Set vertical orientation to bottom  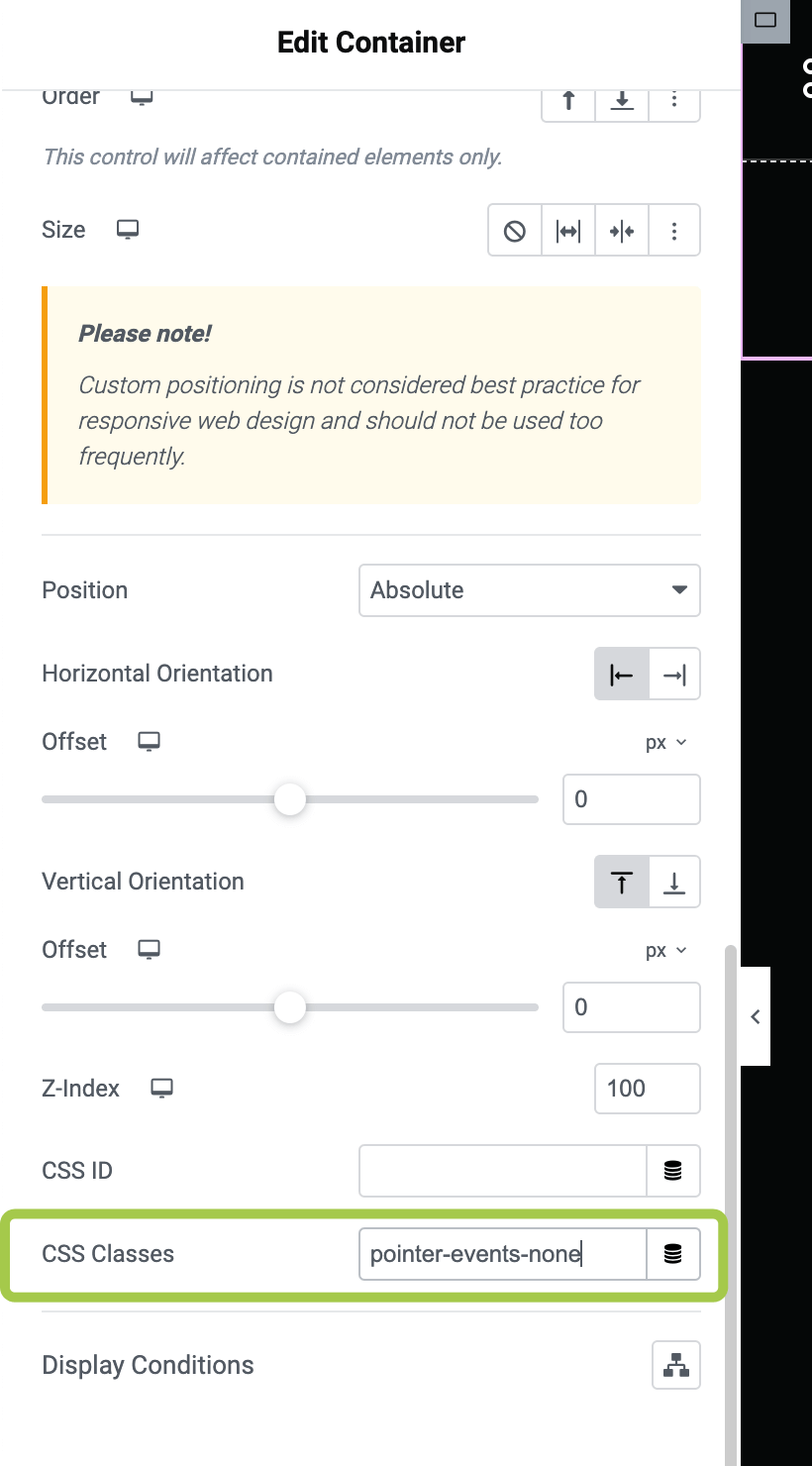(674, 882)
